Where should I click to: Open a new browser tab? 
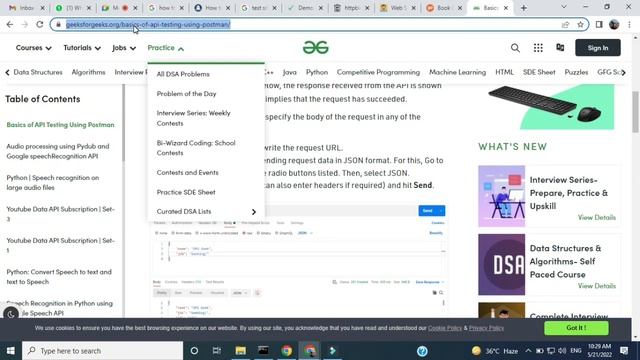click(524, 8)
